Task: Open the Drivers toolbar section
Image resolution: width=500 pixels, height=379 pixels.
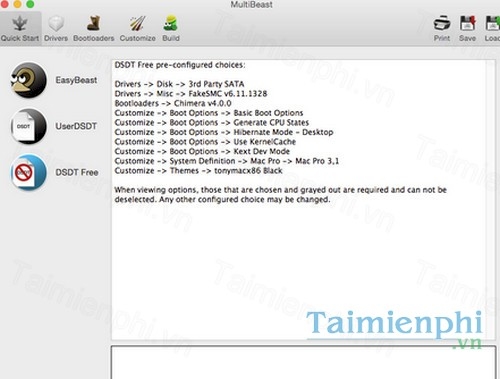Action: (56, 28)
